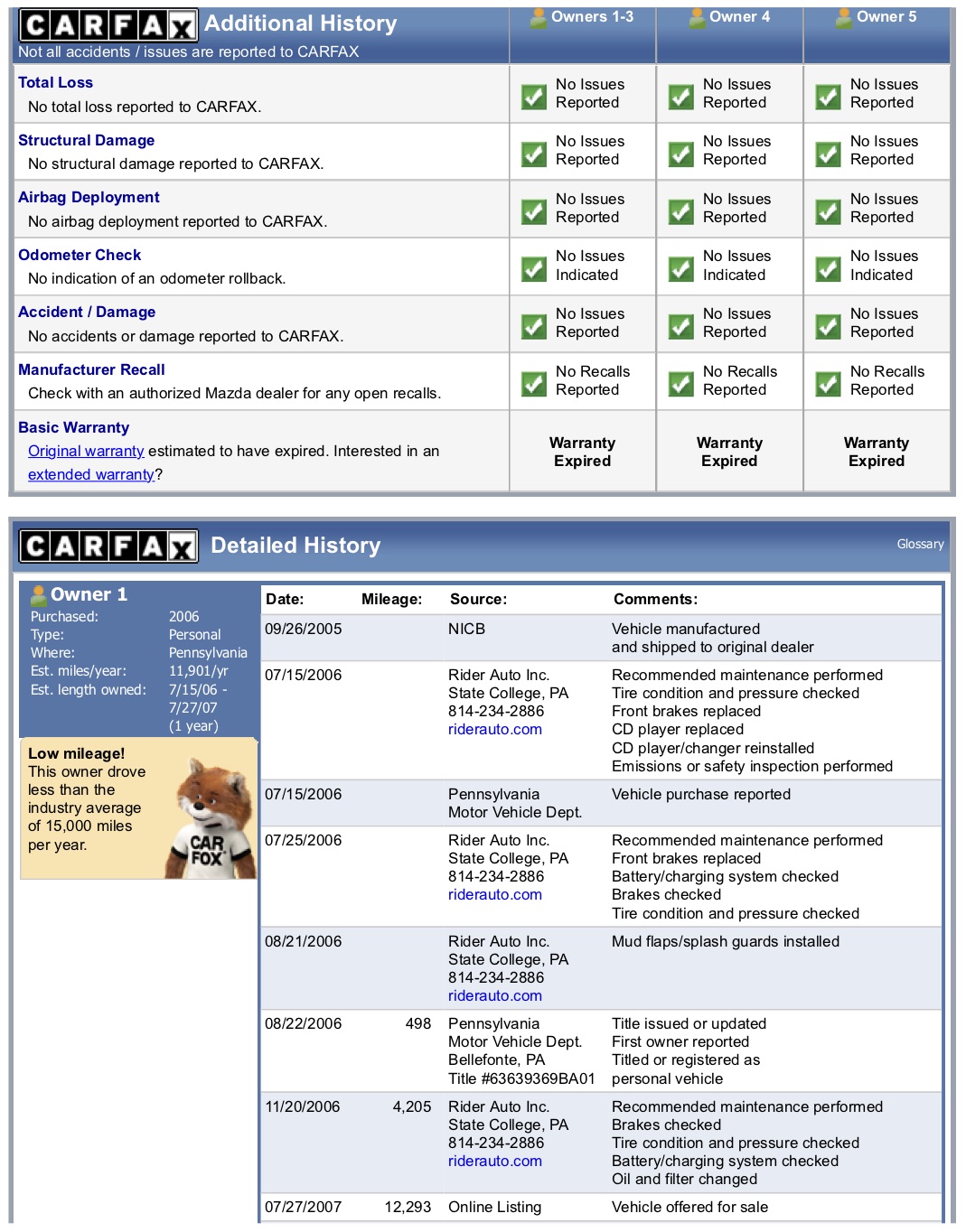Open the Basic Warranty heading

73,427
